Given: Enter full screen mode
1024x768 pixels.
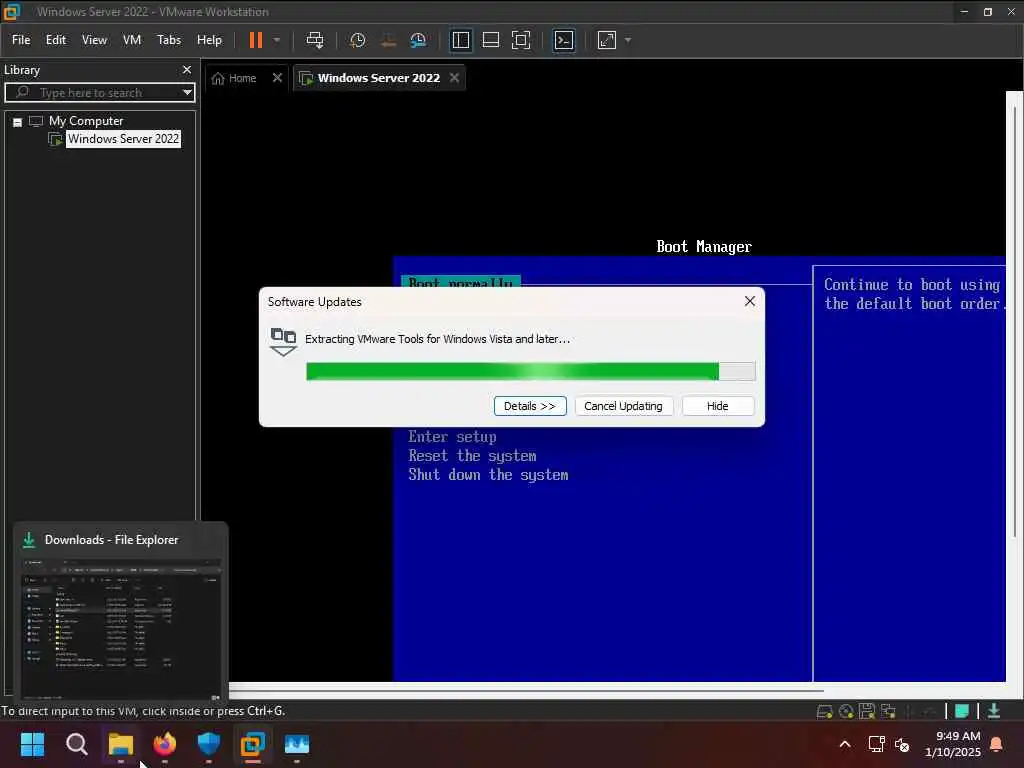Looking at the screenshot, I should [x=520, y=40].
